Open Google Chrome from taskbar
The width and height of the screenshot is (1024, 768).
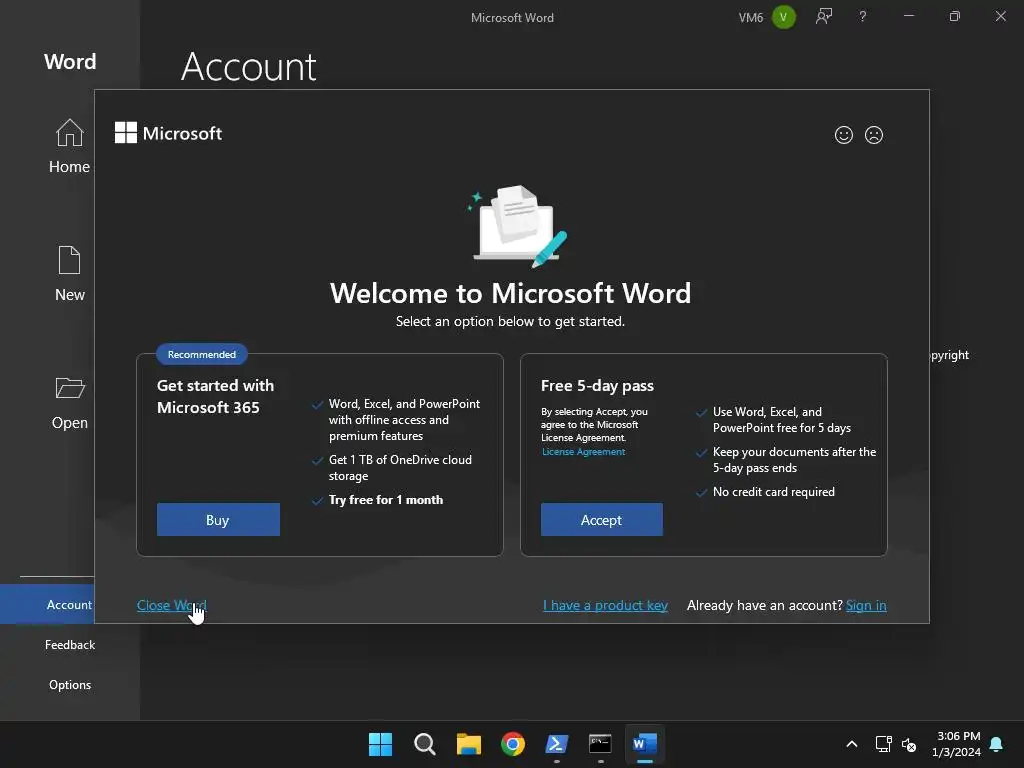coord(513,744)
